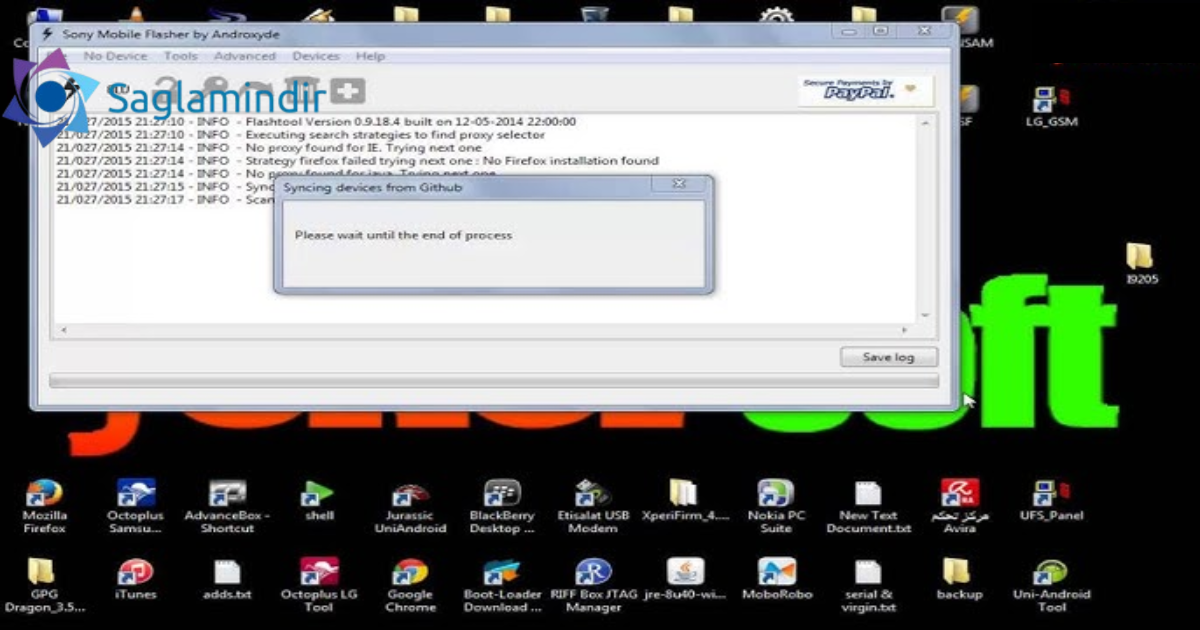Open the Help menu
The height and width of the screenshot is (630, 1200).
tap(370, 56)
